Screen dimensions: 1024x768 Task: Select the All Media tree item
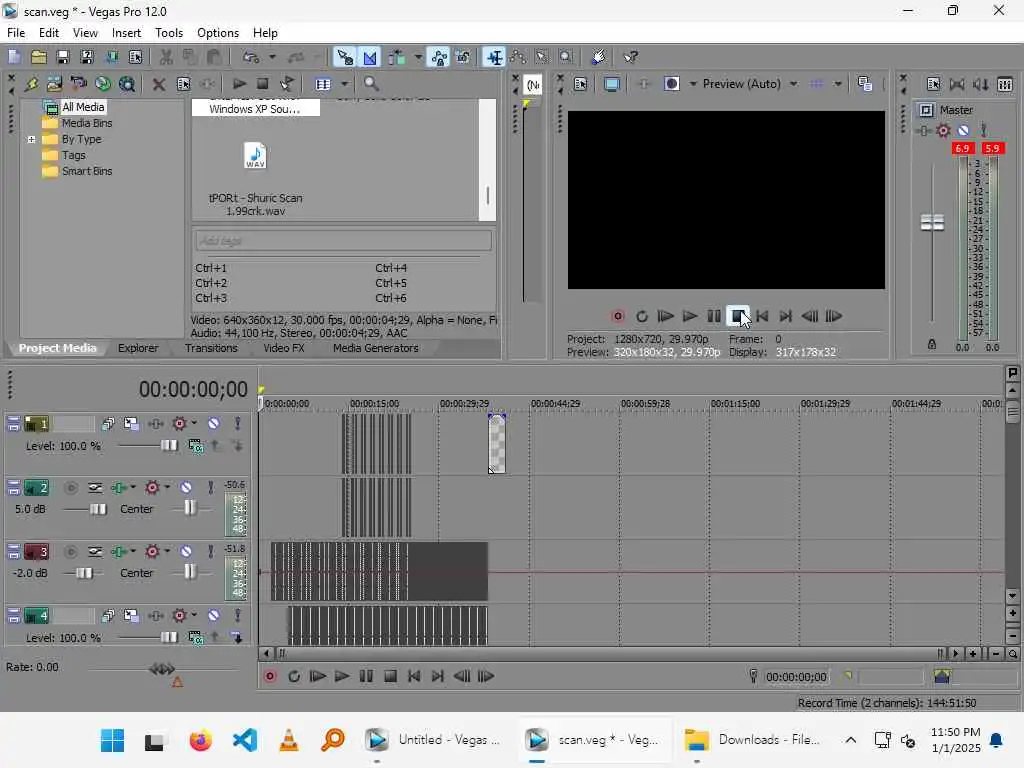83,107
